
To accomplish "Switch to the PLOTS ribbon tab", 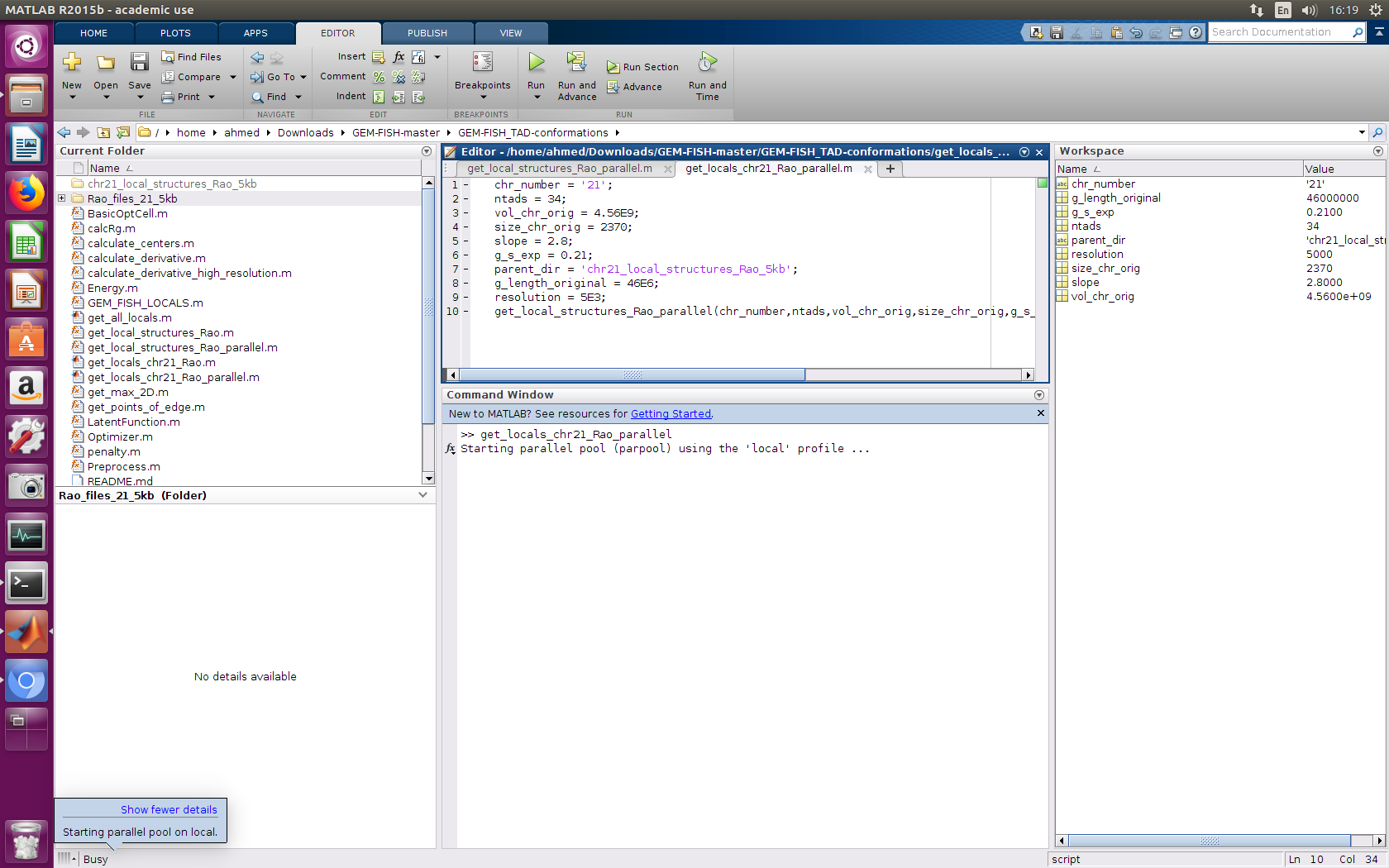I will 175,33.
